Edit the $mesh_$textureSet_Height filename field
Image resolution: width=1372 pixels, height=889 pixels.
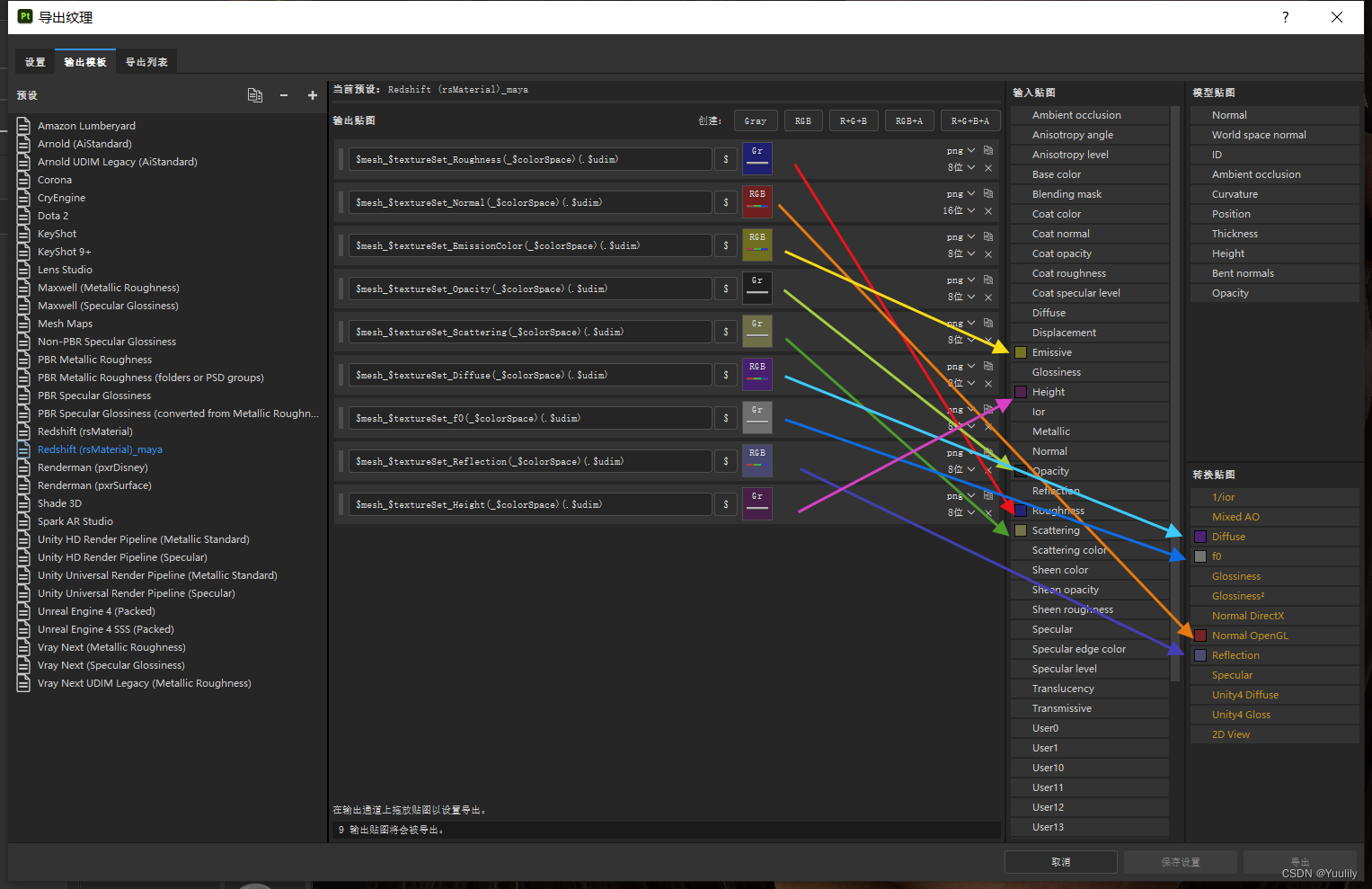click(530, 504)
